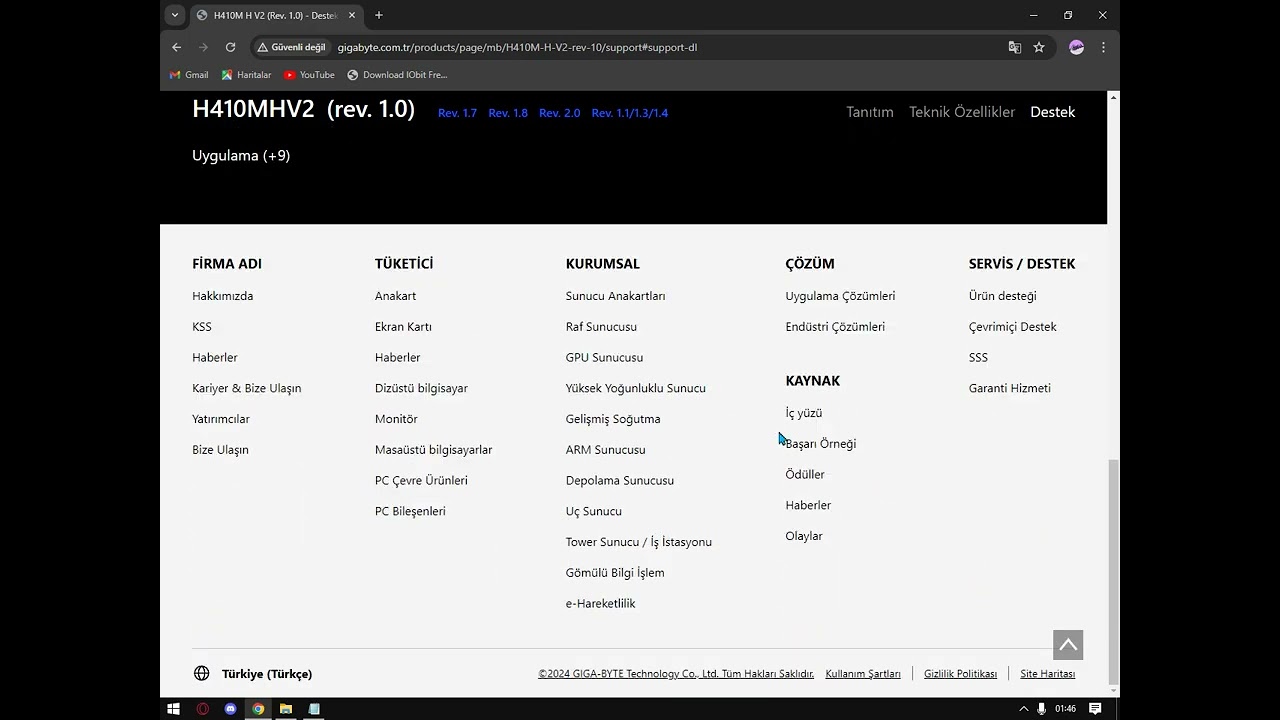Click the Ödüller link under KAYNAK

(x=805, y=475)
